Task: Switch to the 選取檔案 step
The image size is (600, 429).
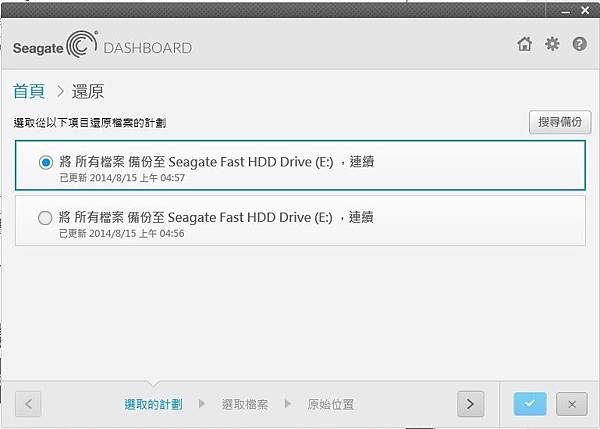Action: point(245,405)
